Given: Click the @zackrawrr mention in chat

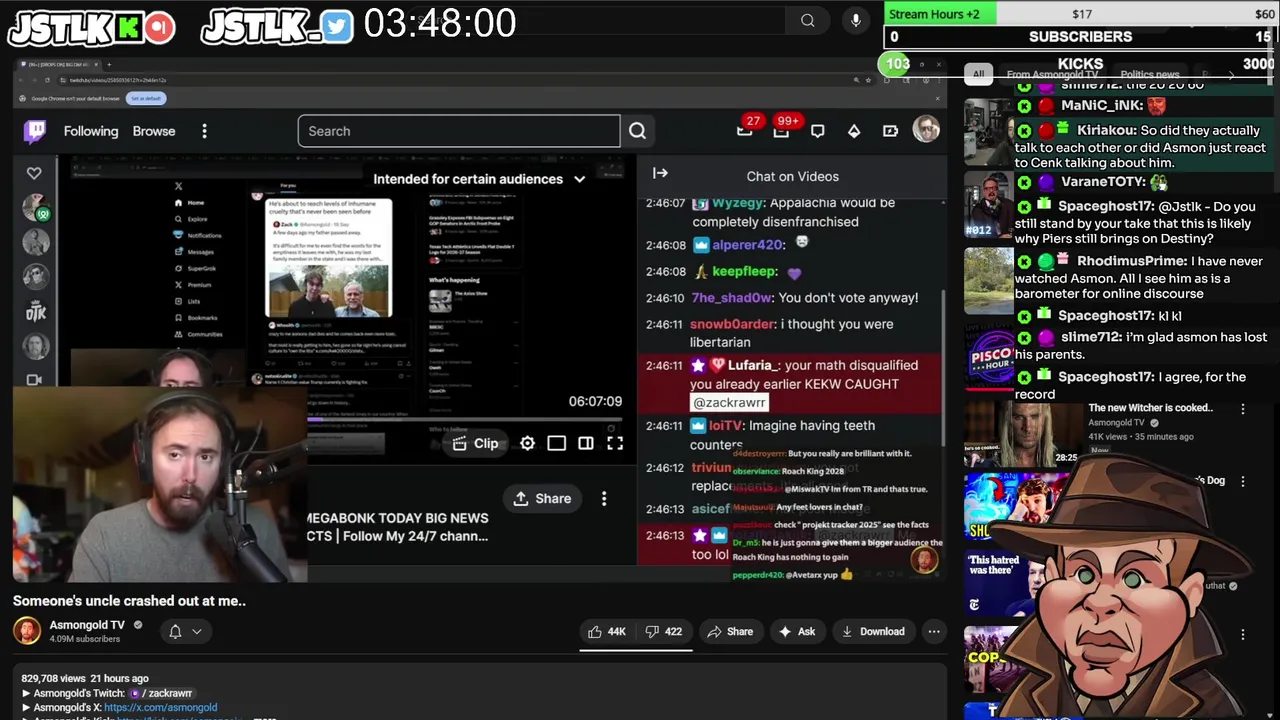Looking at the screenshot, I should (729, 402).
